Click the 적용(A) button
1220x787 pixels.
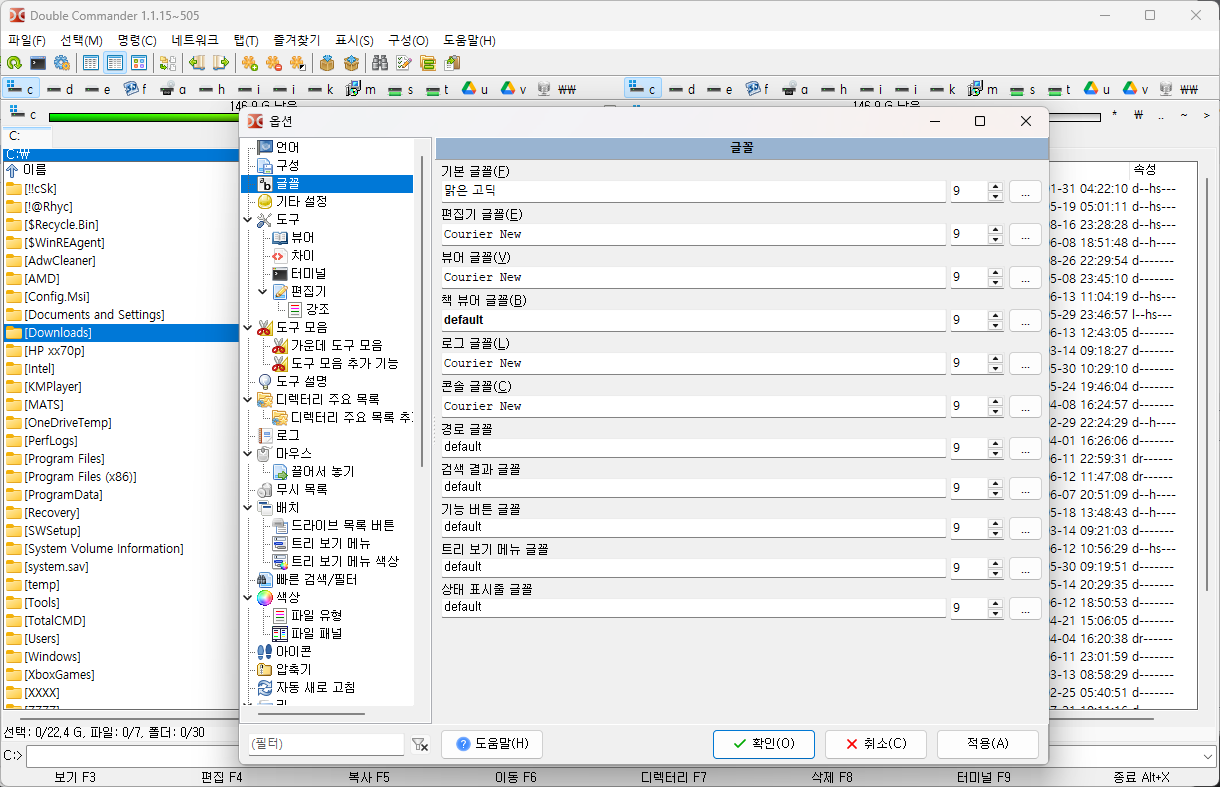point(988,744)
